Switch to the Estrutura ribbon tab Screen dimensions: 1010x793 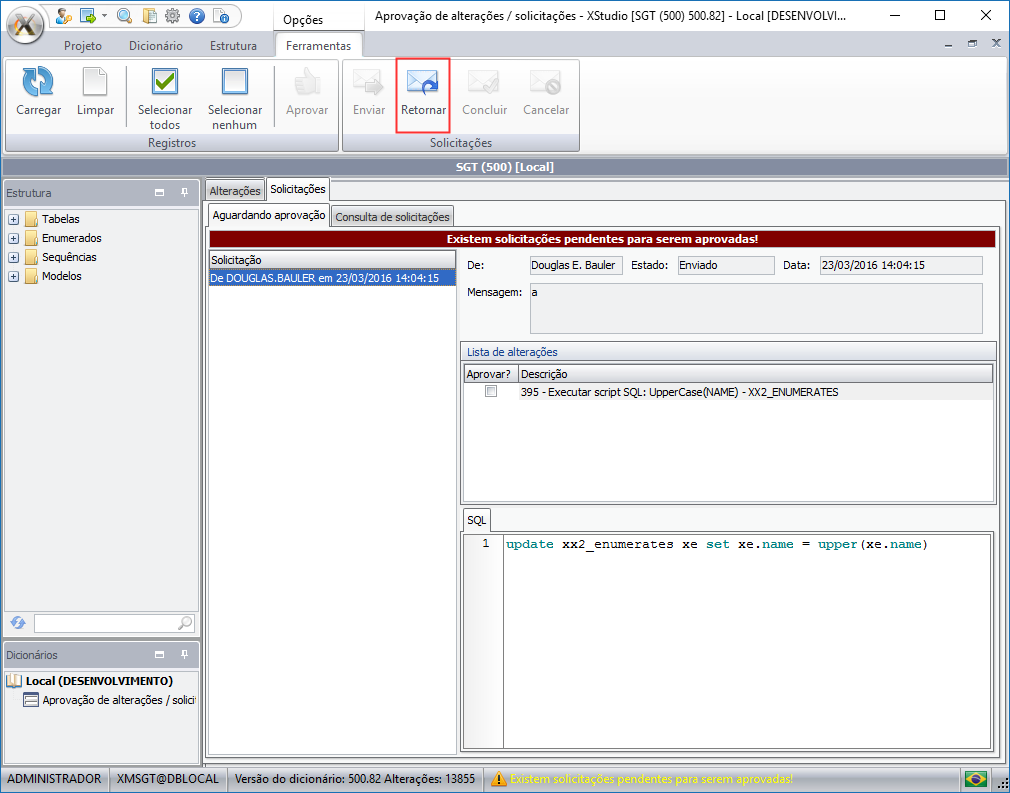[x=233, y=46]
